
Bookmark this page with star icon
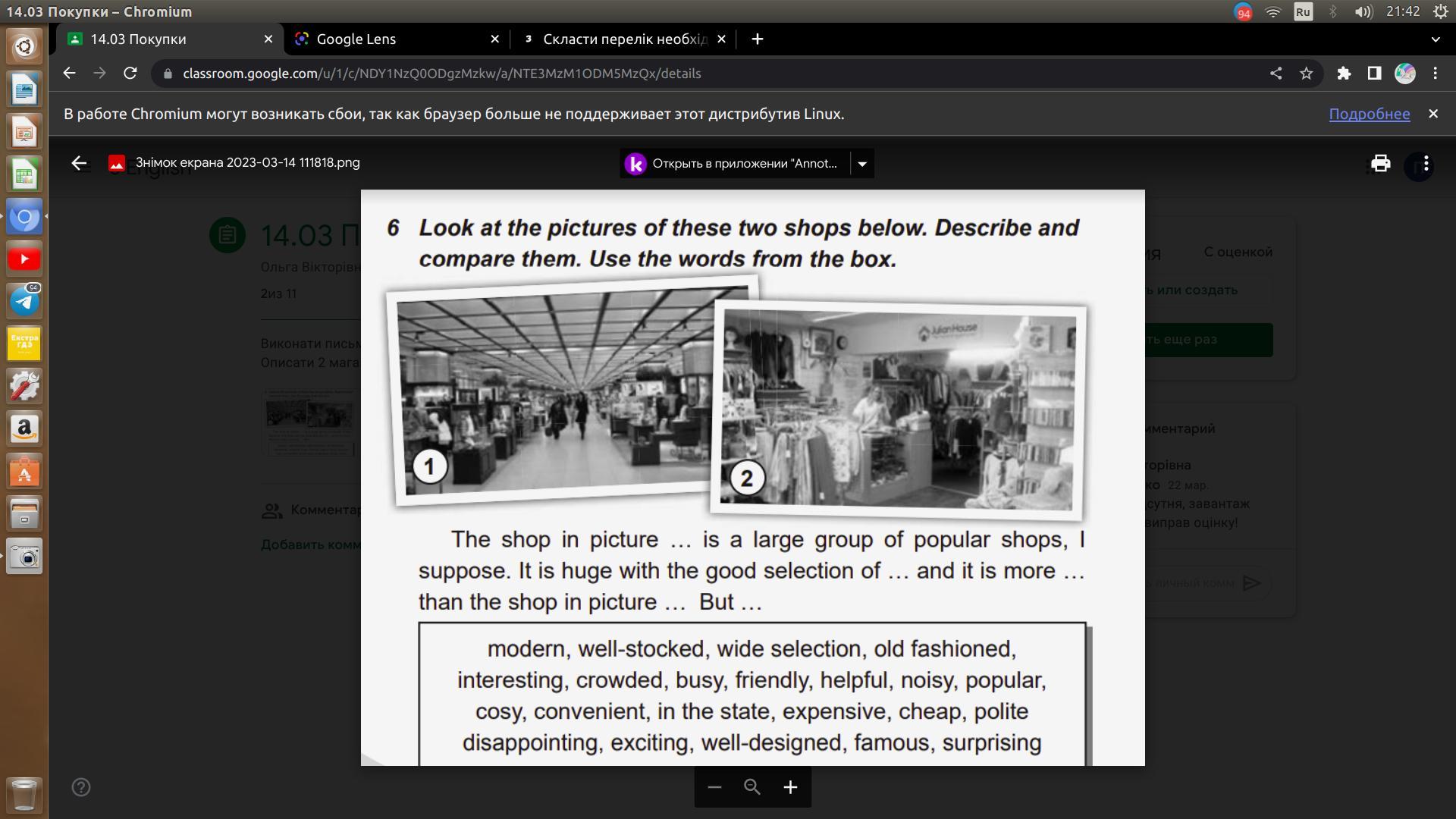1306,74
